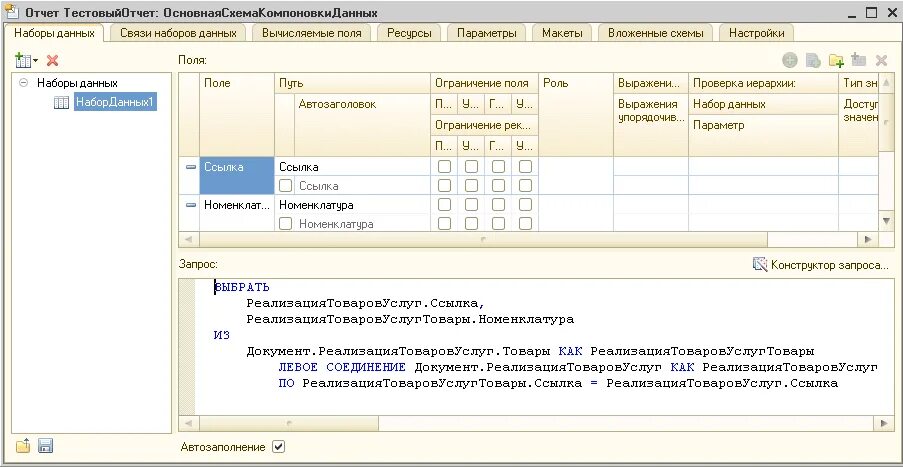903x467 pixels.
Task: Click fields table scroll down arrow
Action: [x=887, y=221]
